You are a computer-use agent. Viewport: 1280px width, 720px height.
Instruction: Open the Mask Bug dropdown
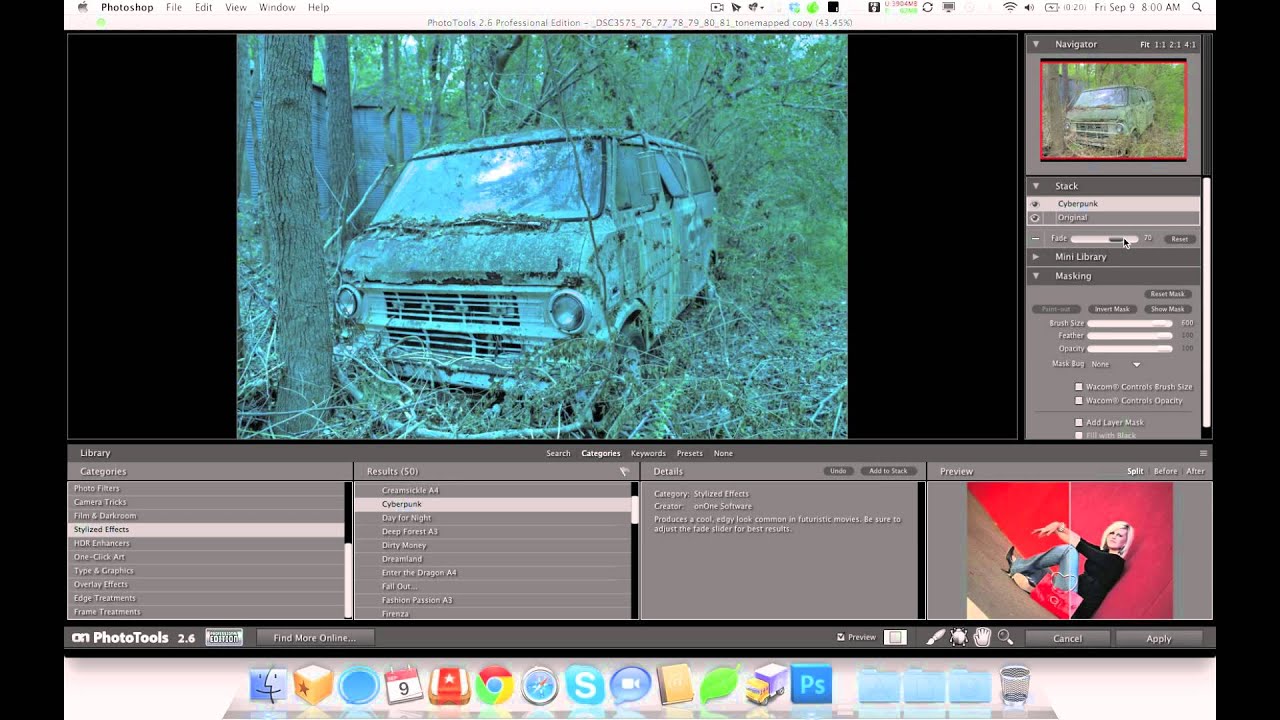tap(1116, 364)
